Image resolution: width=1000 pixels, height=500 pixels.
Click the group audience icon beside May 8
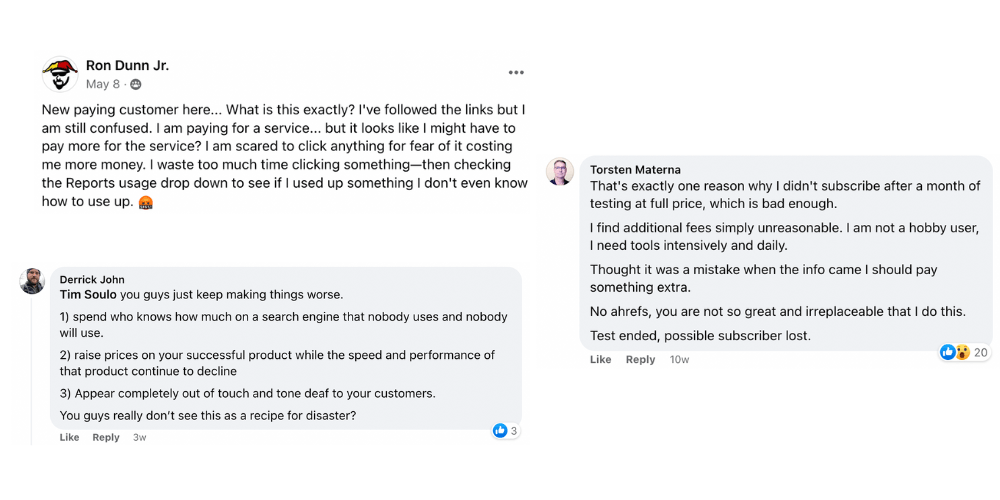pos(136,84)
